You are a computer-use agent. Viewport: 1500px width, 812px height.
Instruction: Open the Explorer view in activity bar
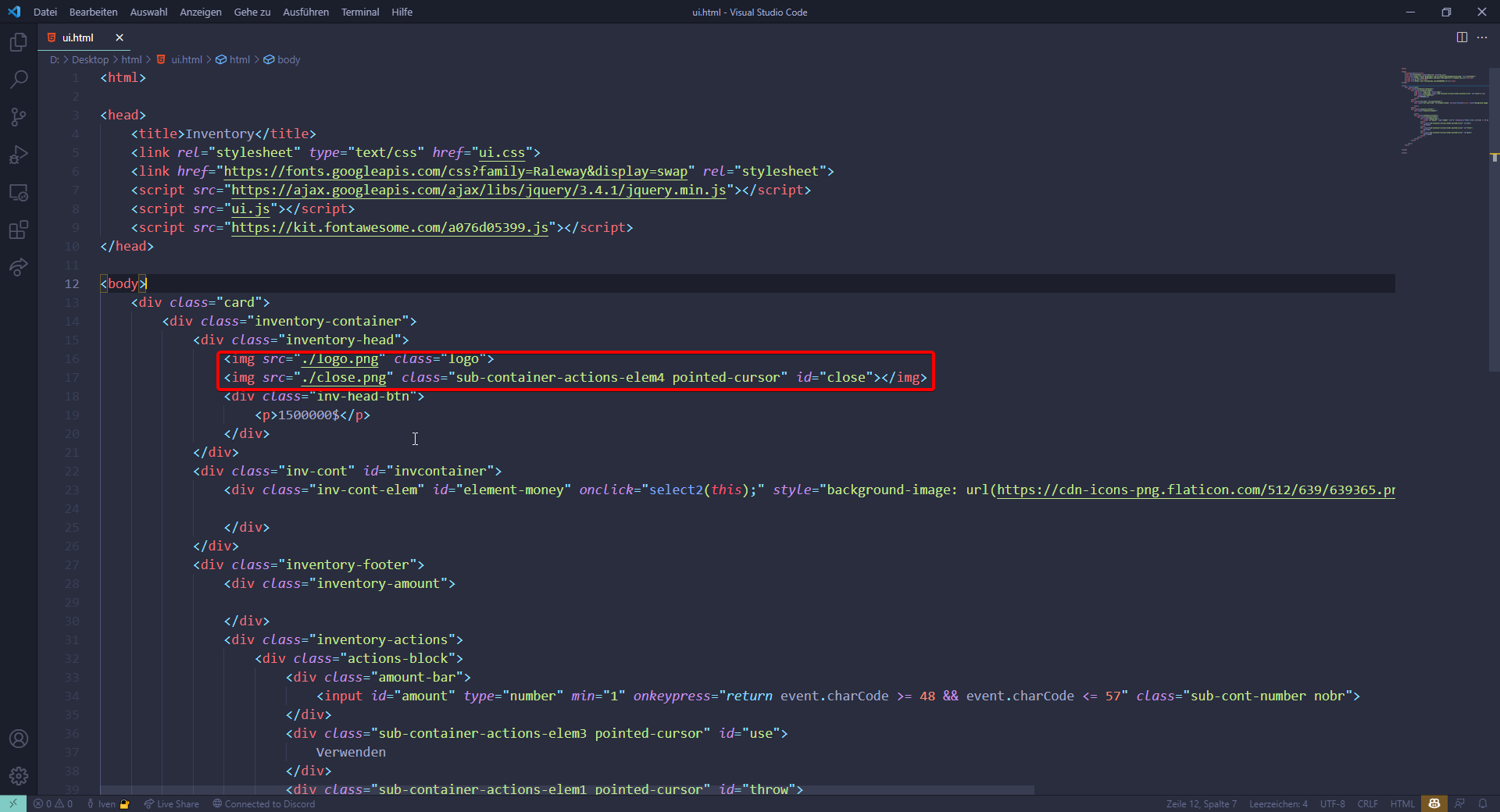(x=19, y=42)
